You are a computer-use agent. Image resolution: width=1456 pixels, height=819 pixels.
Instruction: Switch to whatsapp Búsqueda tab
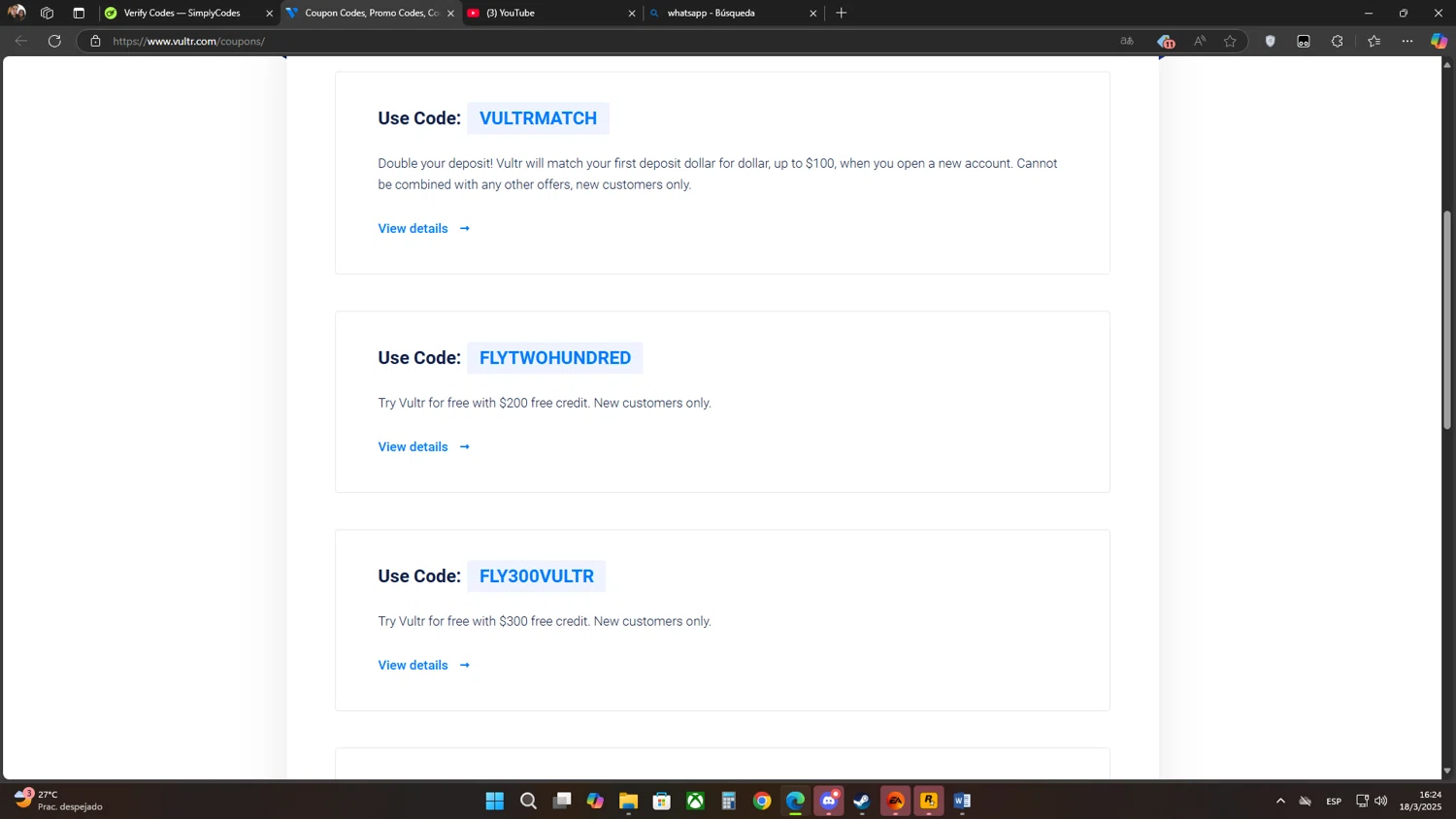click(733, 13)
